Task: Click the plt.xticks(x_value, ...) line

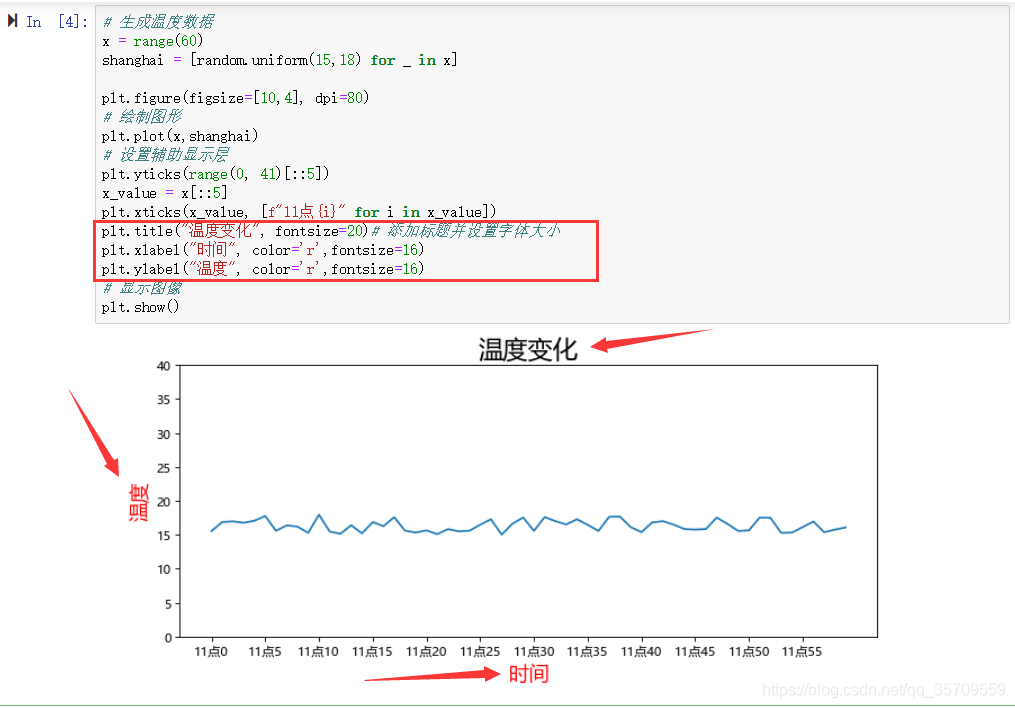Action: click(x=299, y=212)
